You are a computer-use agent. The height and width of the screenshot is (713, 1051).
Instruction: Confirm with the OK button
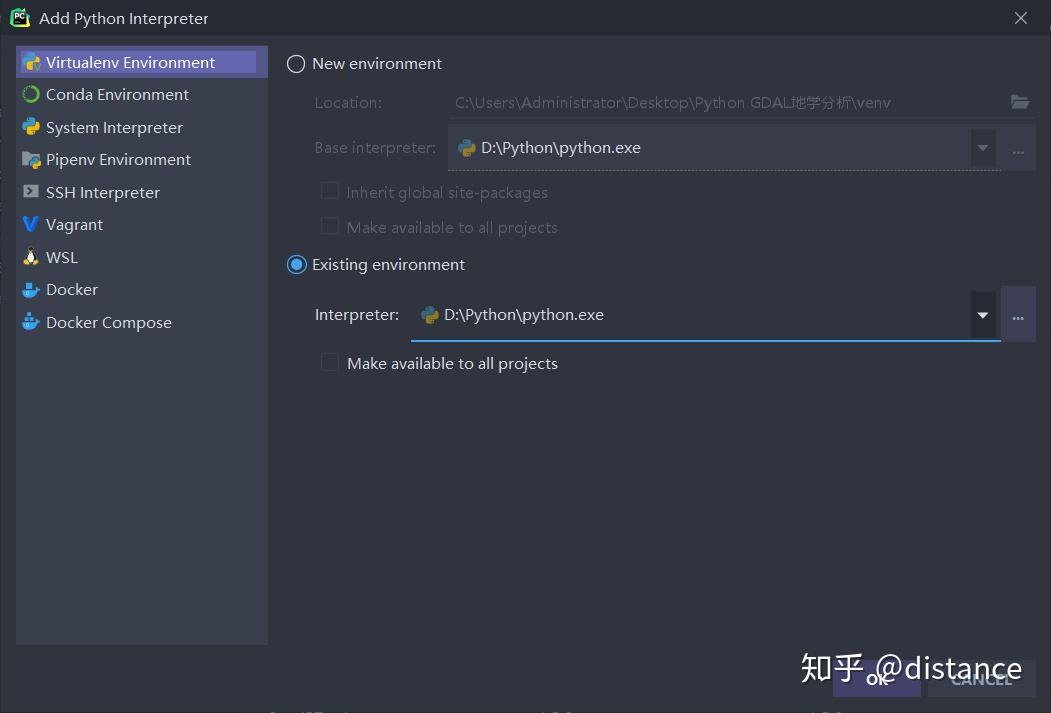click(x=878, y=679)
